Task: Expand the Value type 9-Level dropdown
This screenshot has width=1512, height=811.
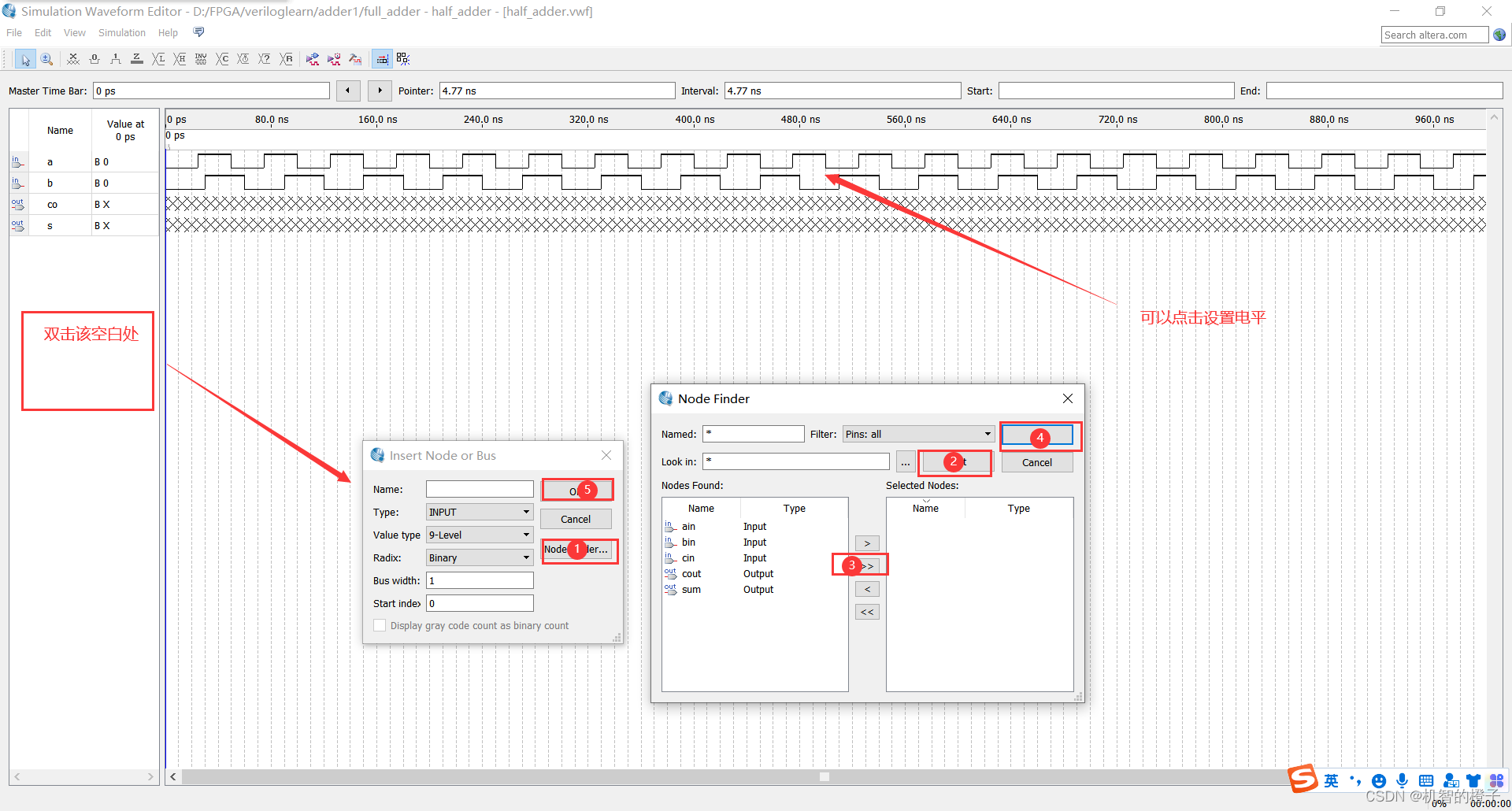Action: 480,535
